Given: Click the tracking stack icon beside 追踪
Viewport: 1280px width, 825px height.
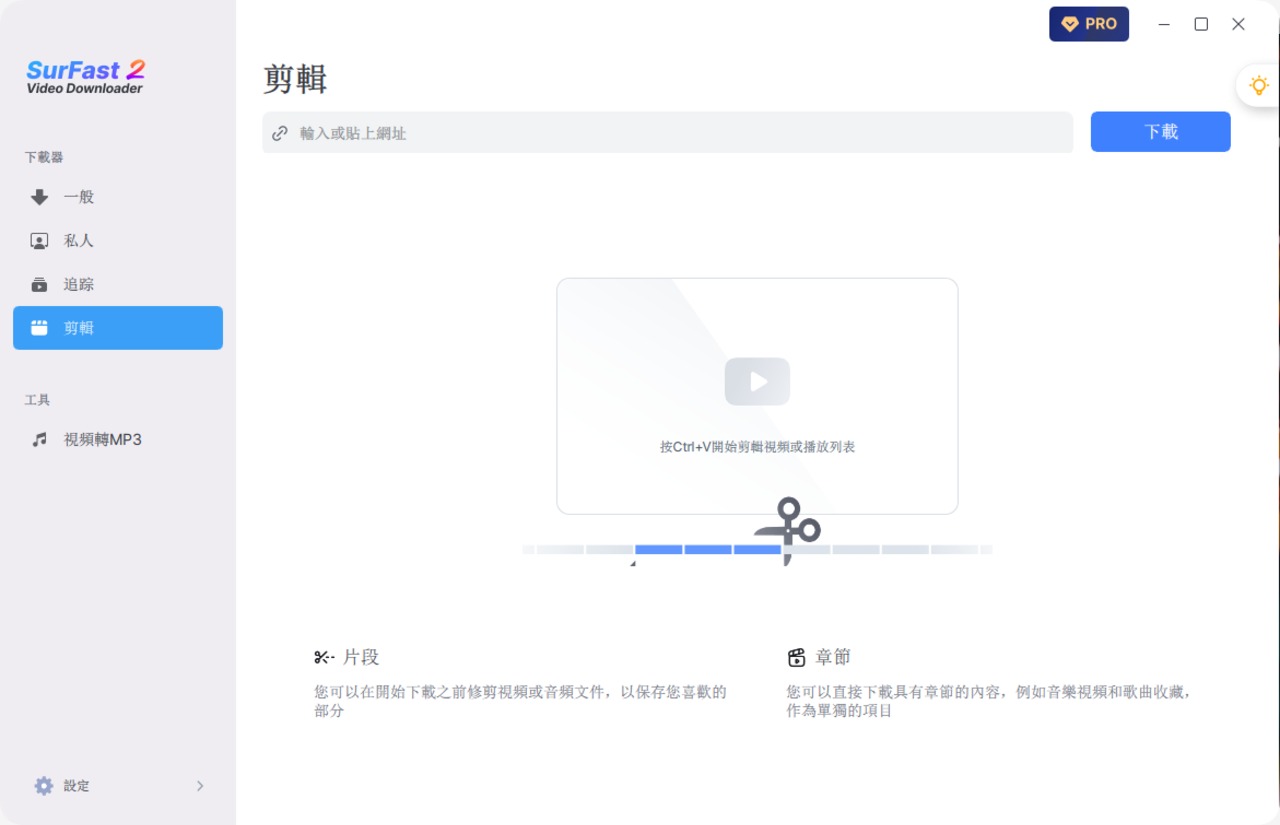Looking at the screenshot, I should (39, 285).
